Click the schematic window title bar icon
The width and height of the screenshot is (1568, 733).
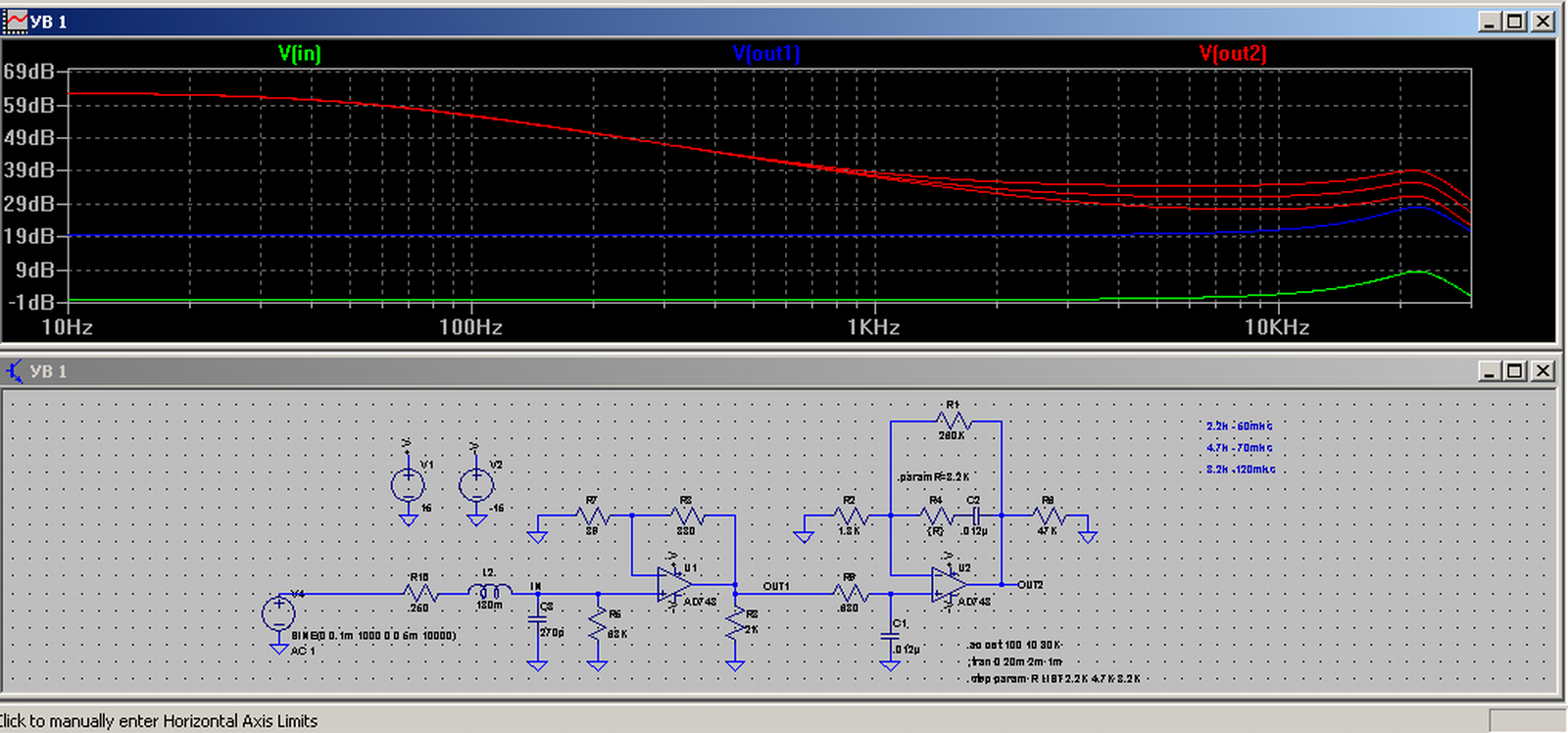(x=15, y=371)
